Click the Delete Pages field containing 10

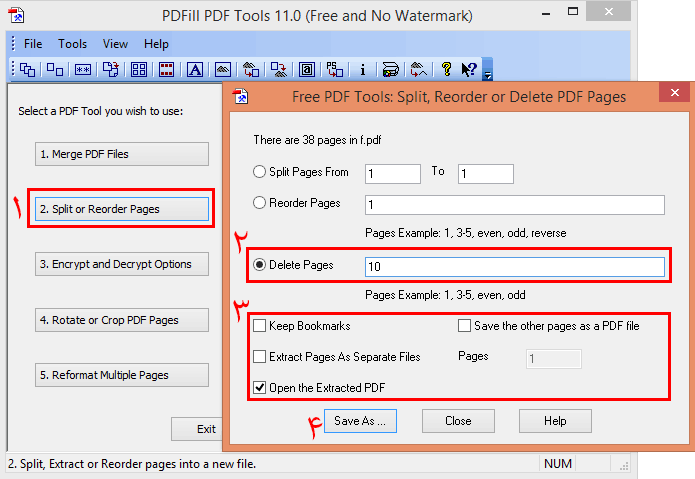click(x=515, y=267)
